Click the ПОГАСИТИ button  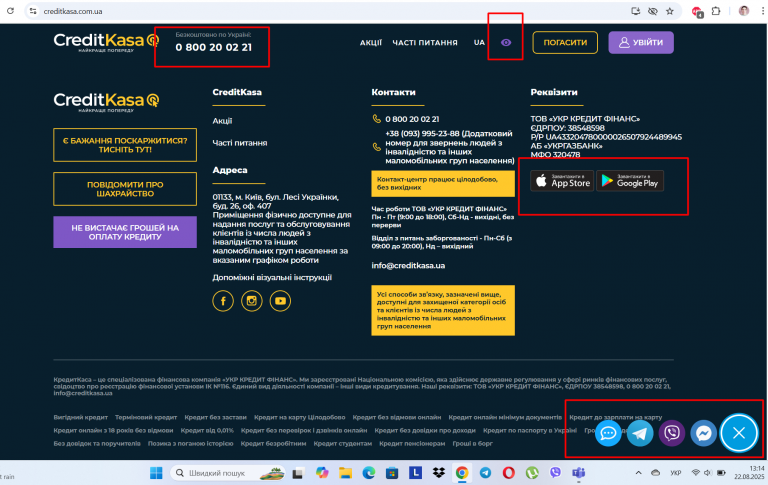(565, 43)
